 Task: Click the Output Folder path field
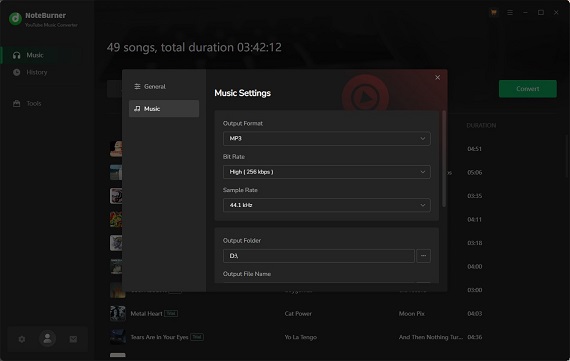point(318,256)
